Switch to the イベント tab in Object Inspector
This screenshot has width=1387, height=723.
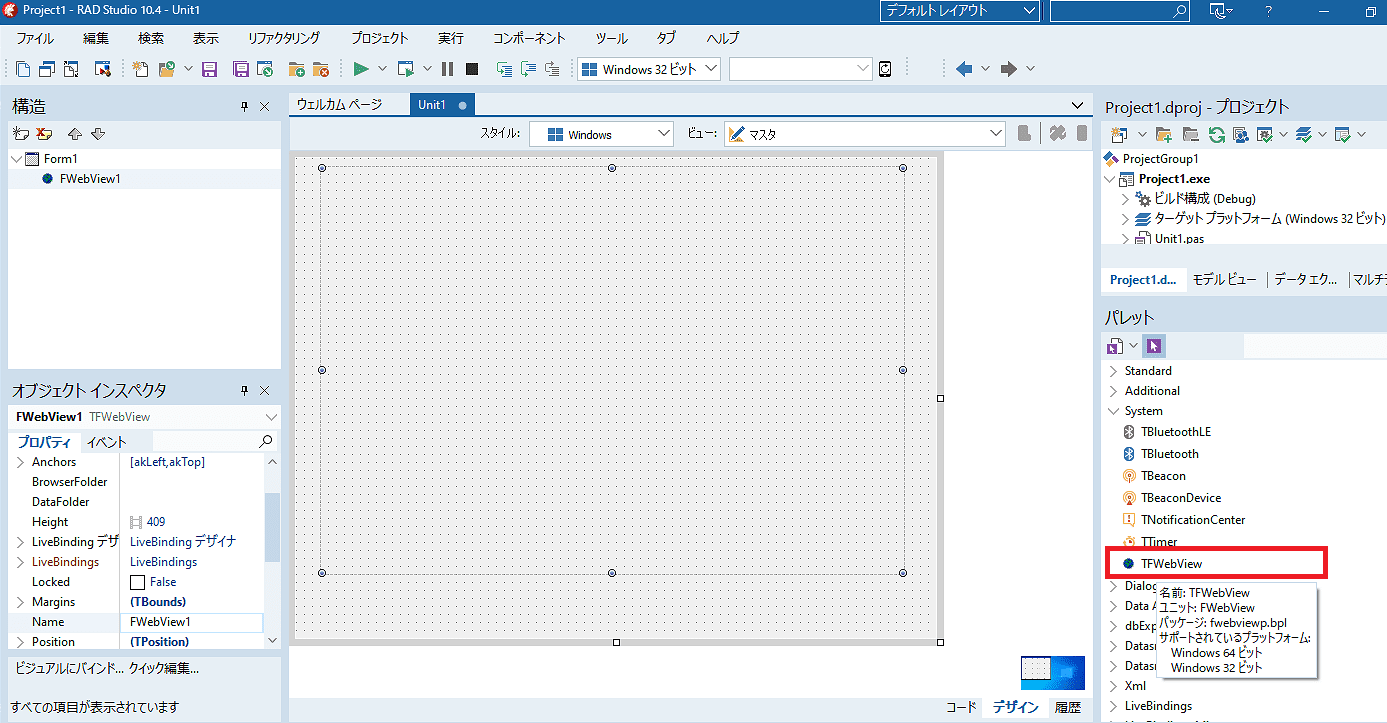(x=106, y=442)
